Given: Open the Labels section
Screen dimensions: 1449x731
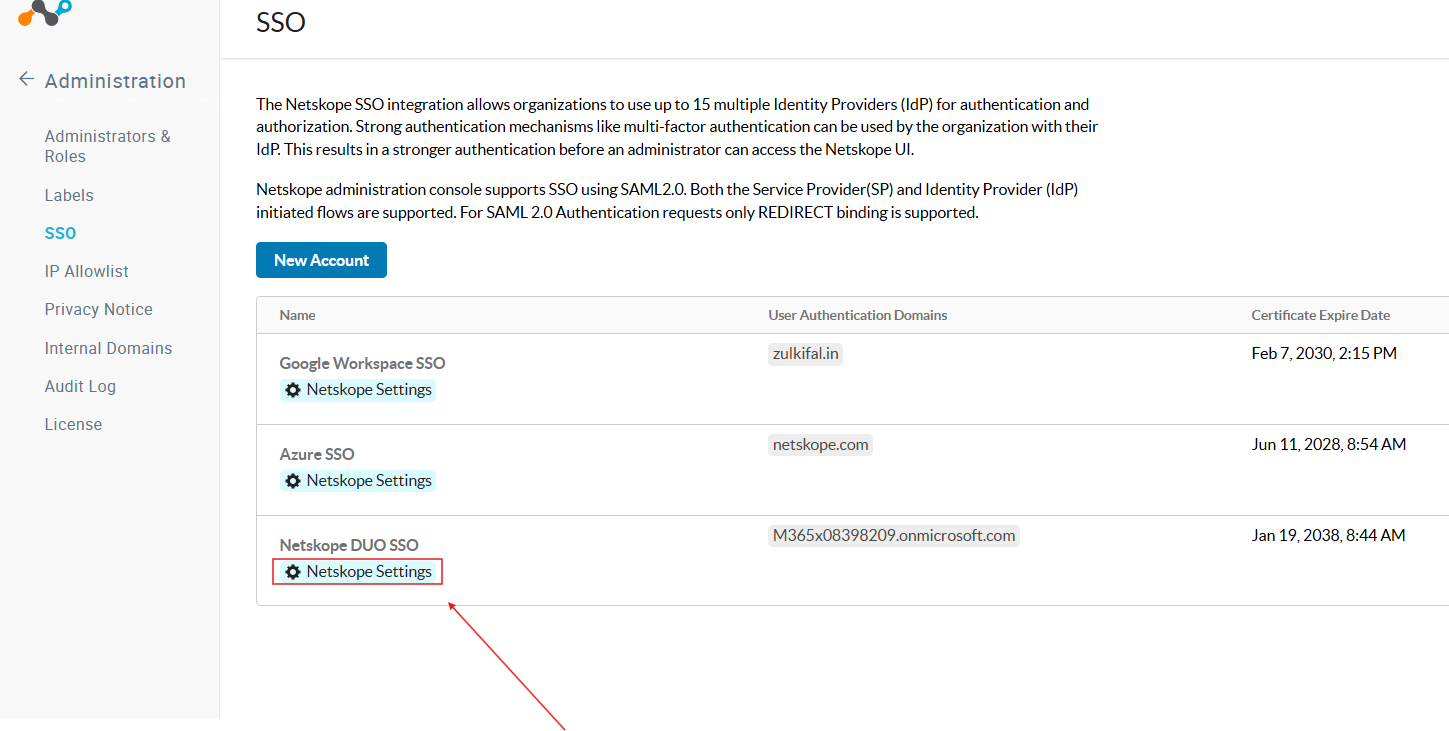Looking at the screenshot, I should point(69,195).
